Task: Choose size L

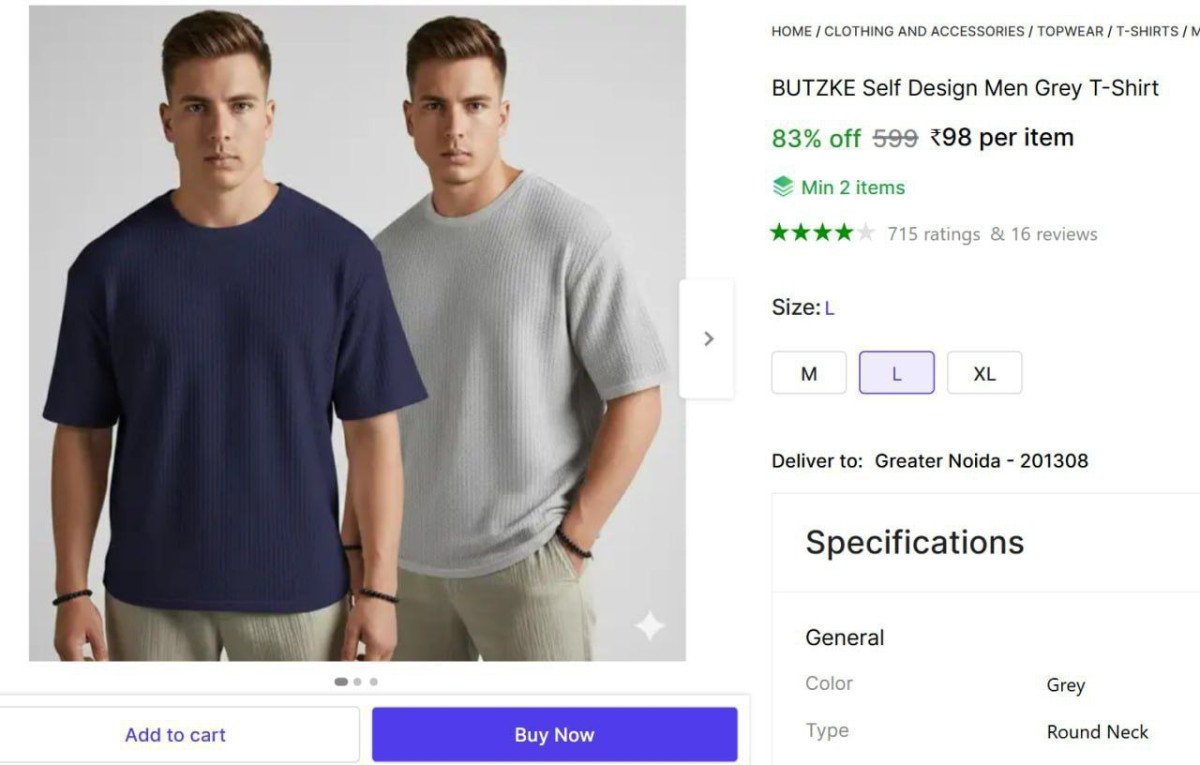Action: click(x=896, y=373)
